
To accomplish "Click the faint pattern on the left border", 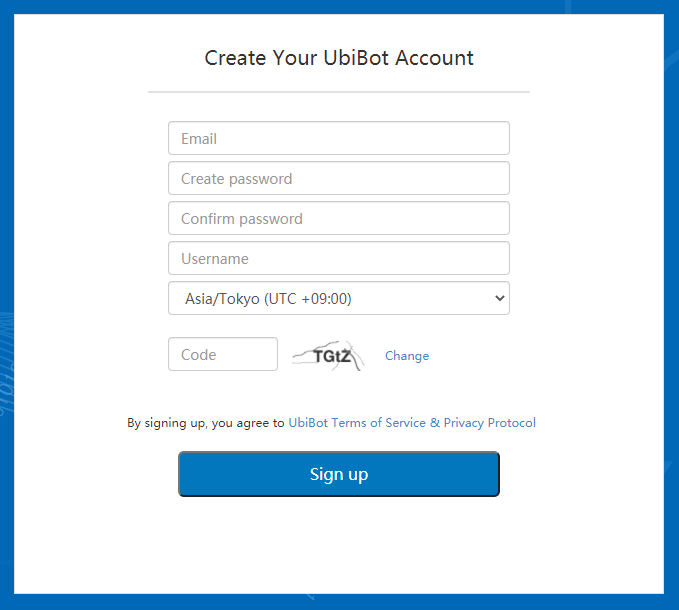I will click(6, 366).
